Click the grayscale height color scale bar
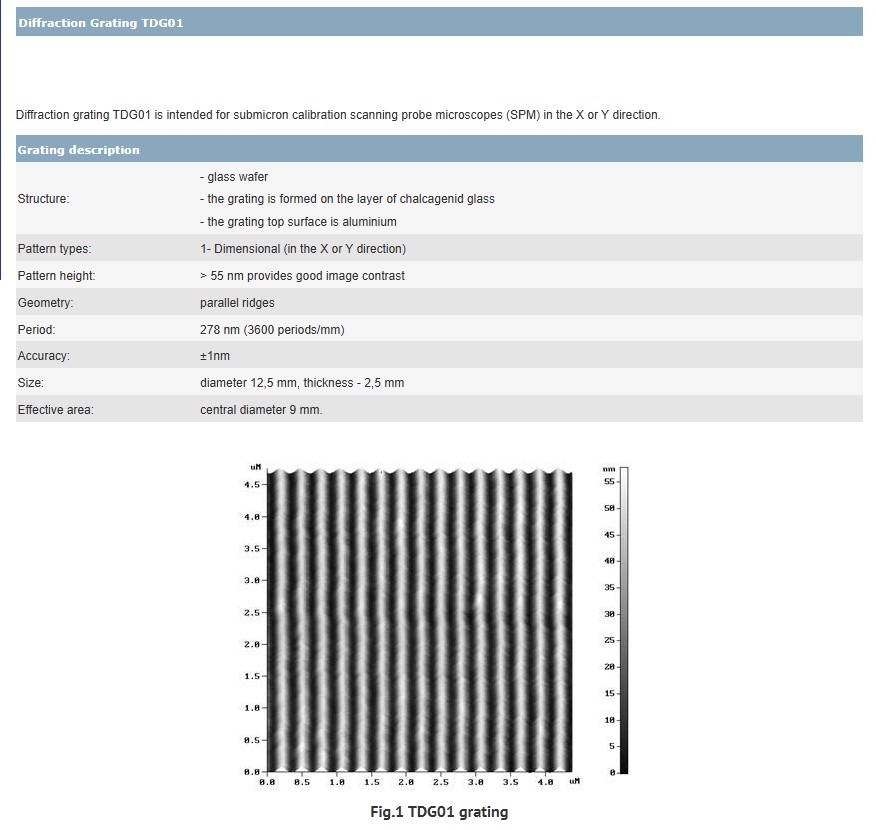This screenshot has width=876, height=830. click(623, 620)
